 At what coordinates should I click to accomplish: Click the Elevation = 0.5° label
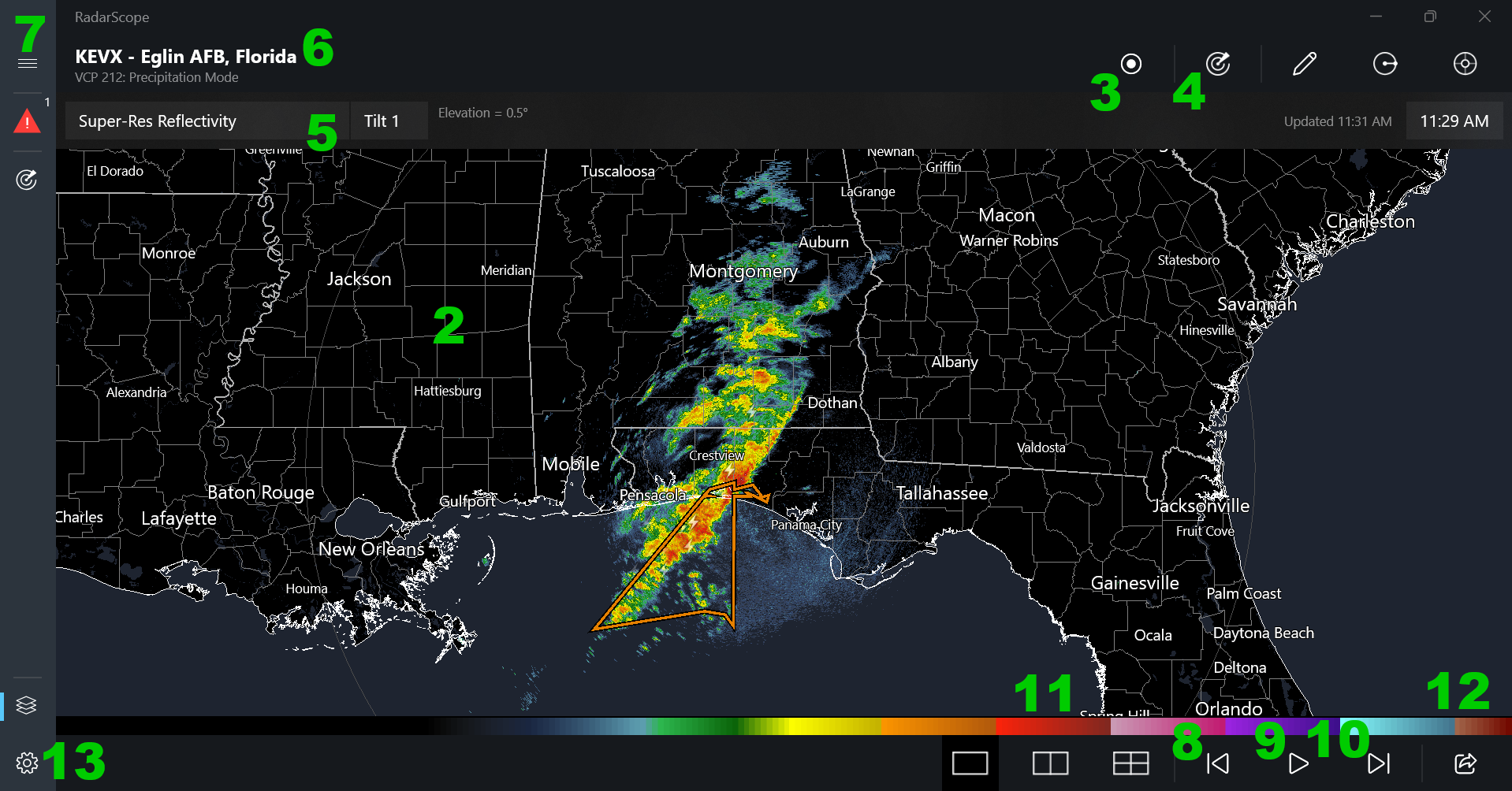(x=482, y=113)
